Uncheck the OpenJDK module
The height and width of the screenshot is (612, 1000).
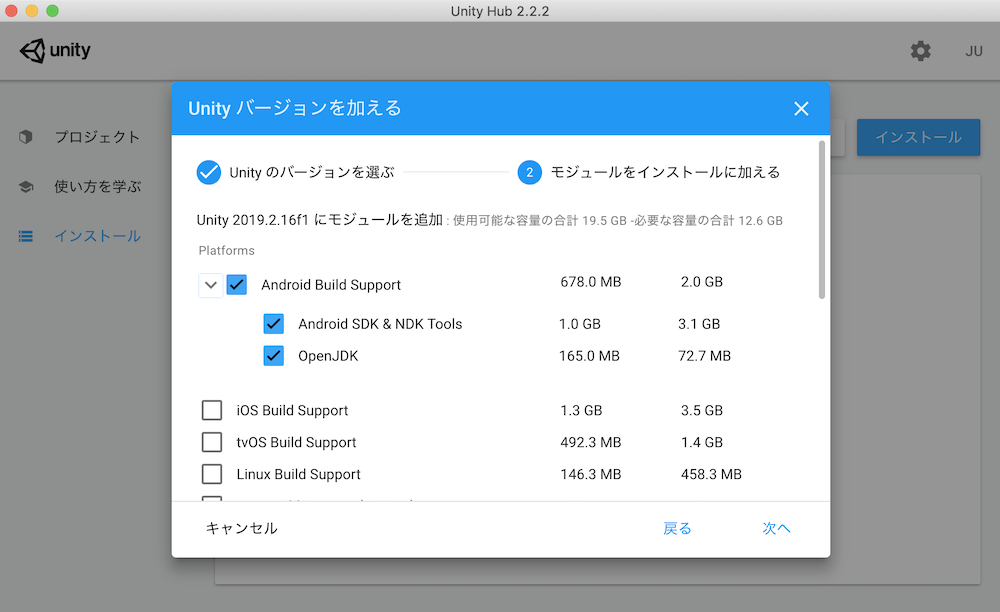(274, 356)
